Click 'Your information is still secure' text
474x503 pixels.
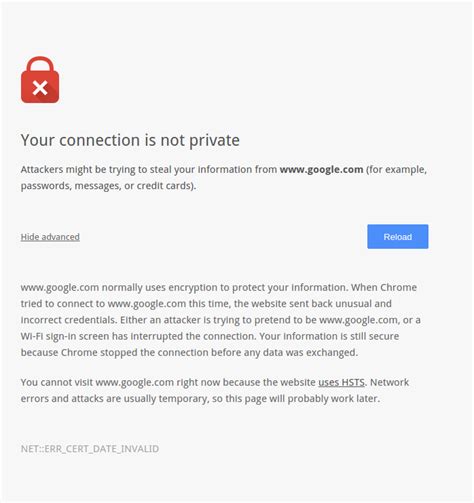329,336
